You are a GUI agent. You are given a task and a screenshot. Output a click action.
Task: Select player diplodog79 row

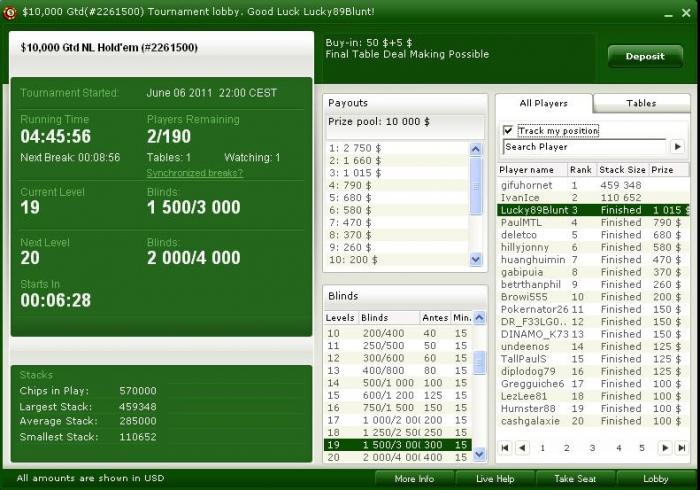pyautogui.click(x=593, y=371)
